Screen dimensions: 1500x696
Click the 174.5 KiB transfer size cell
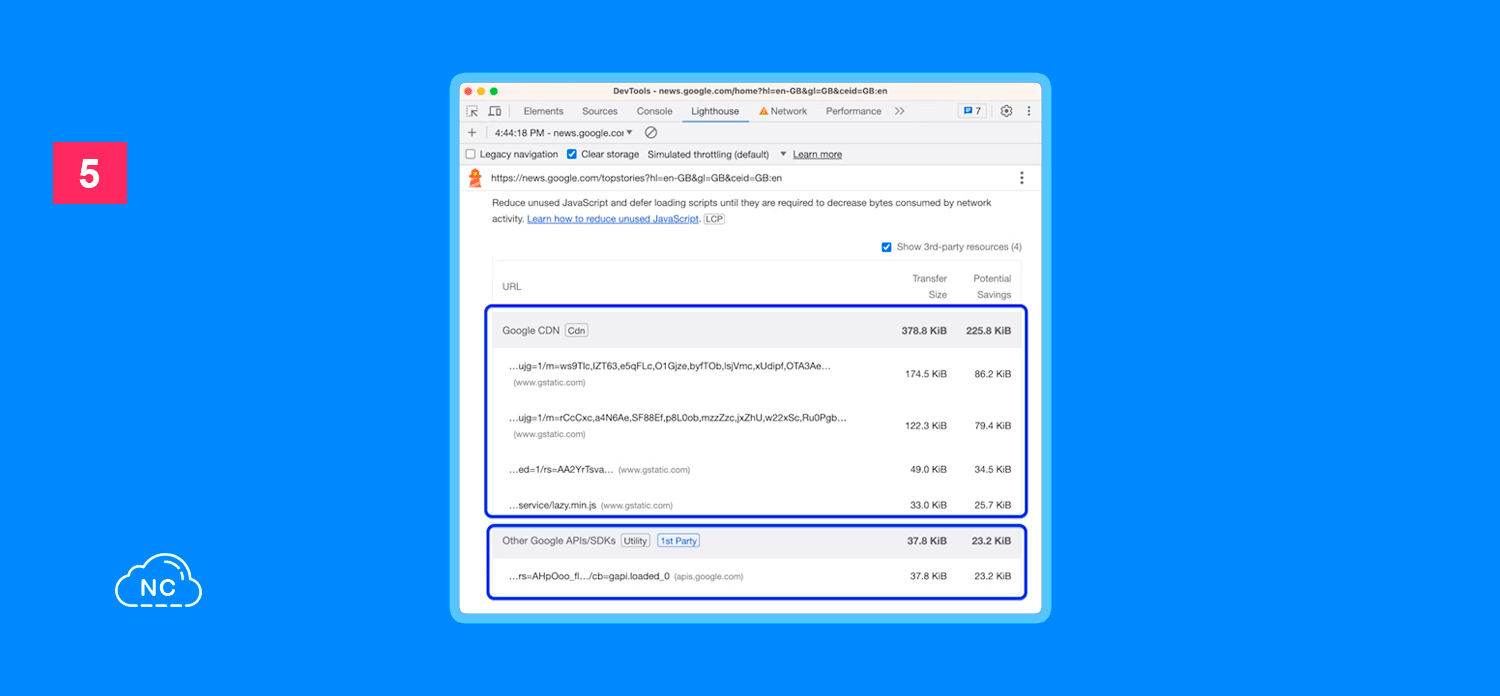(926, 374)
